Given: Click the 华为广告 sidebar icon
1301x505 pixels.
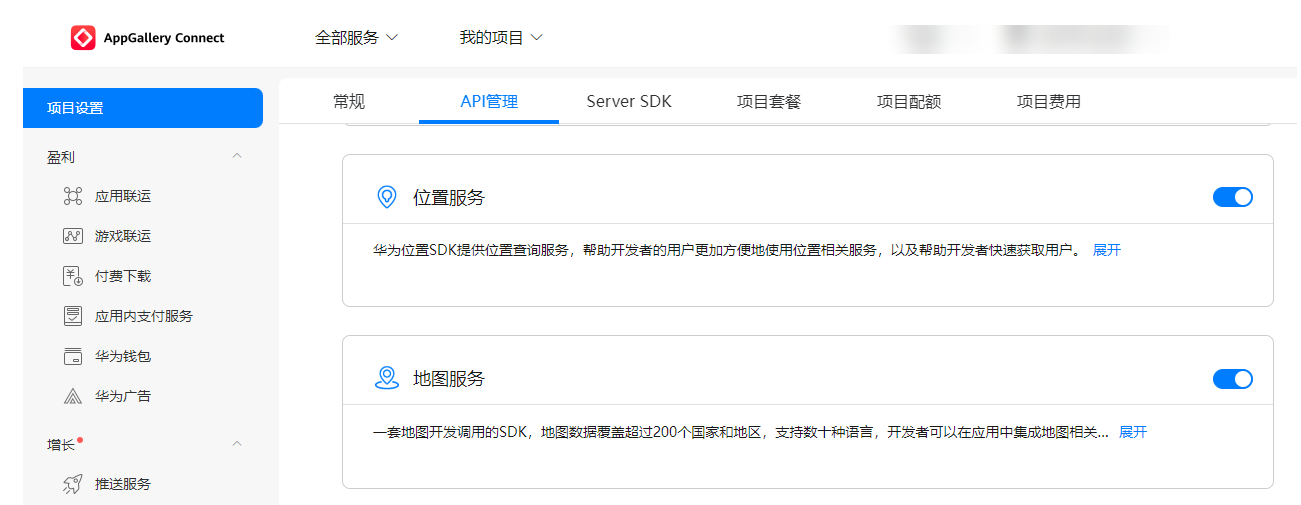Looking at the screenshot, I should [73, 396].
